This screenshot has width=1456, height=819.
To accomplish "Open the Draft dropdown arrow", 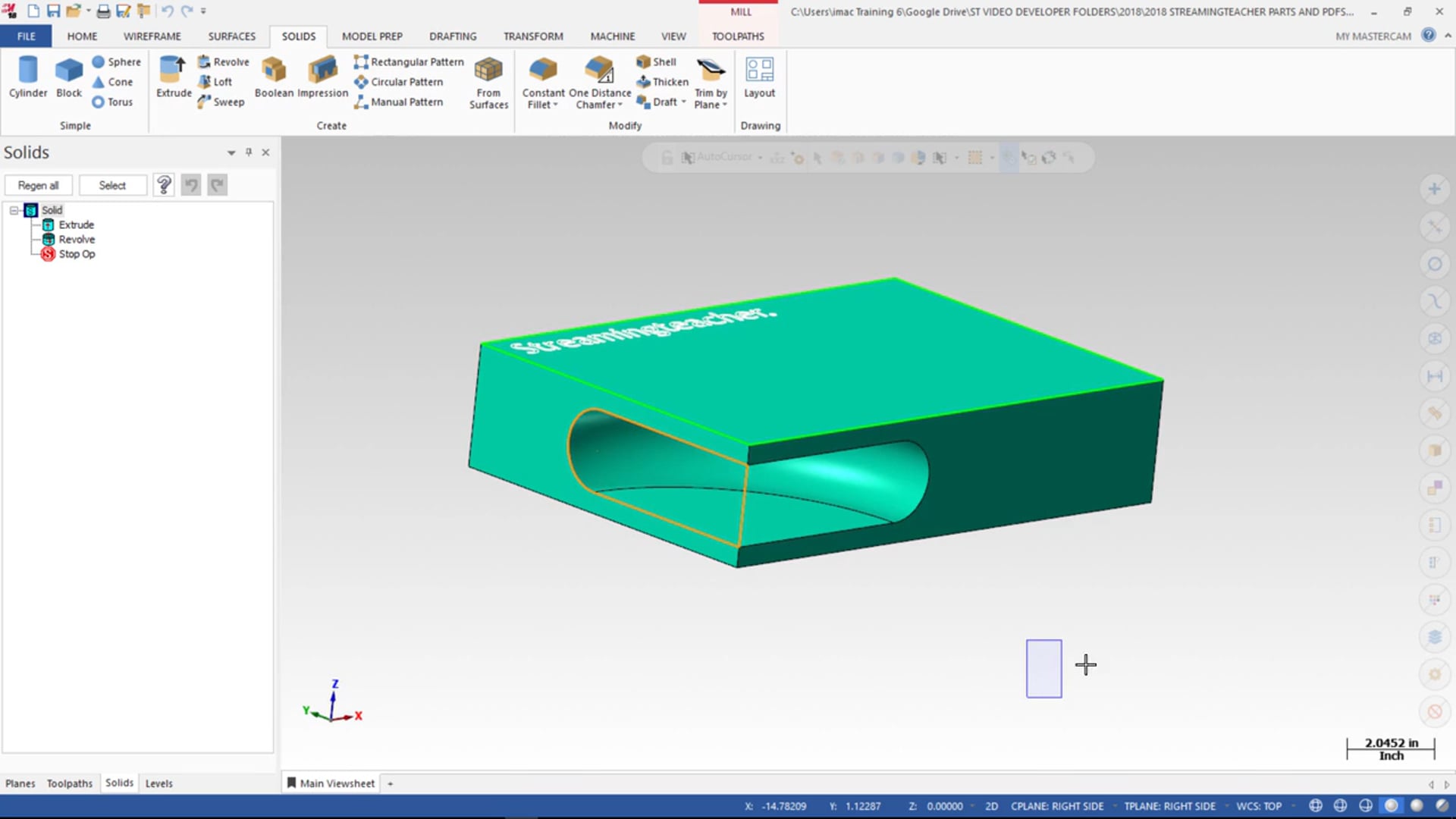I will point(683,102).
